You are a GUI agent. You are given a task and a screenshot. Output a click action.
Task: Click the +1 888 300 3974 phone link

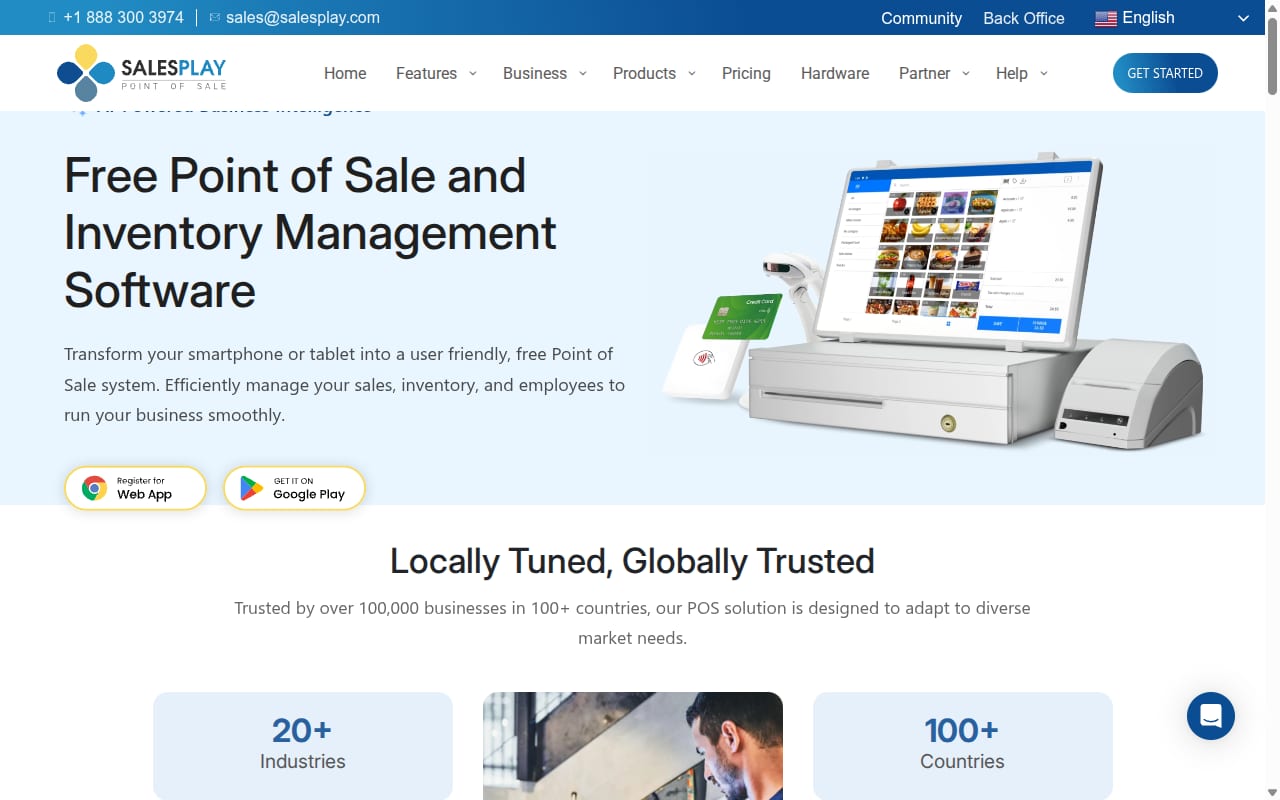[x=123, y=18]
